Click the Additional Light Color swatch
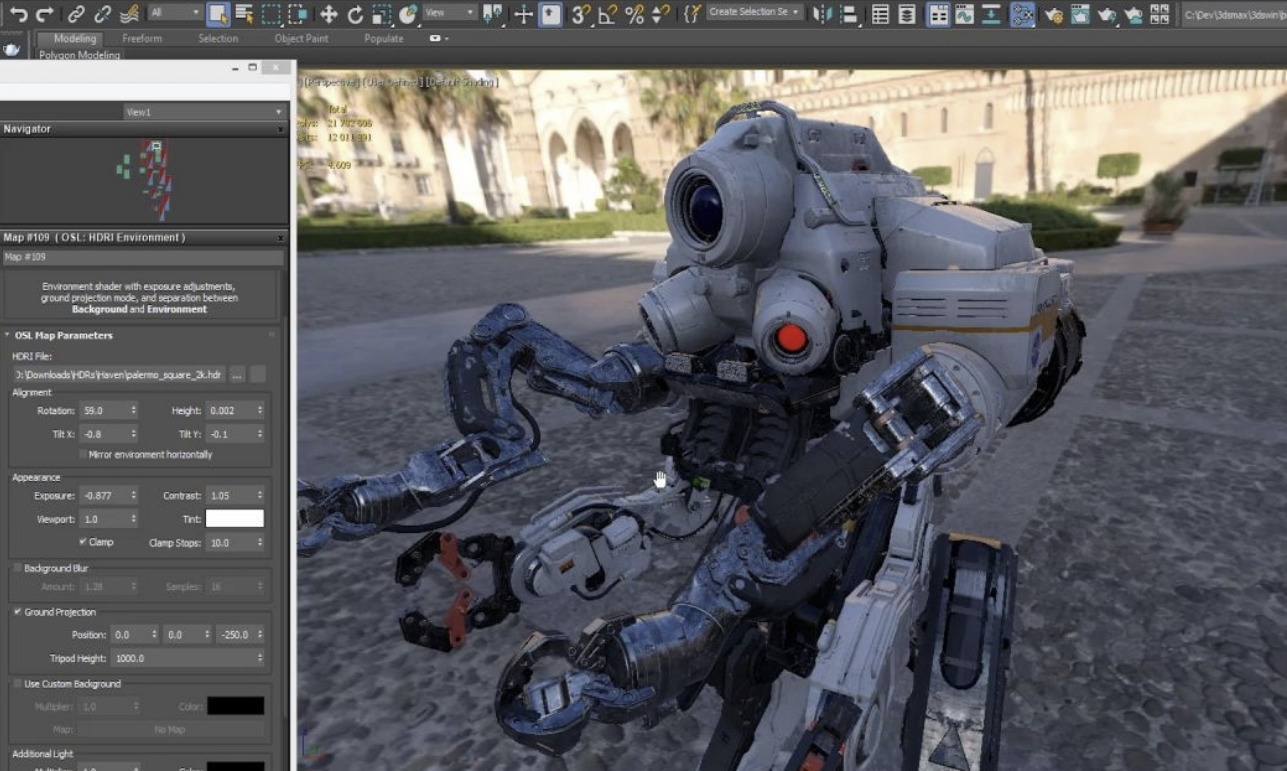Viewport: 1287px width, 771px height. pos(236,767)
